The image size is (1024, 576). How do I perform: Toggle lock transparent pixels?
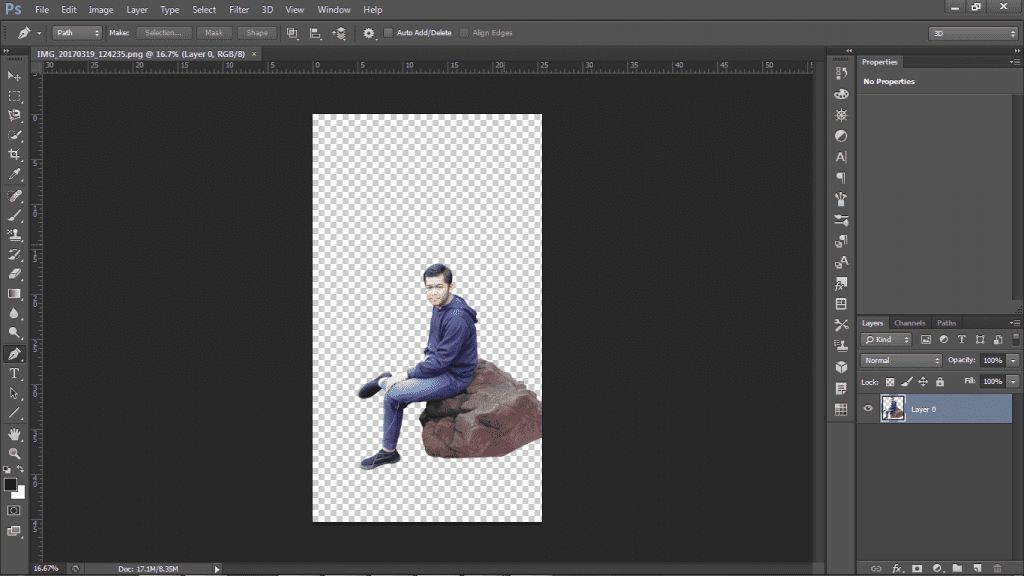[890, 382]
